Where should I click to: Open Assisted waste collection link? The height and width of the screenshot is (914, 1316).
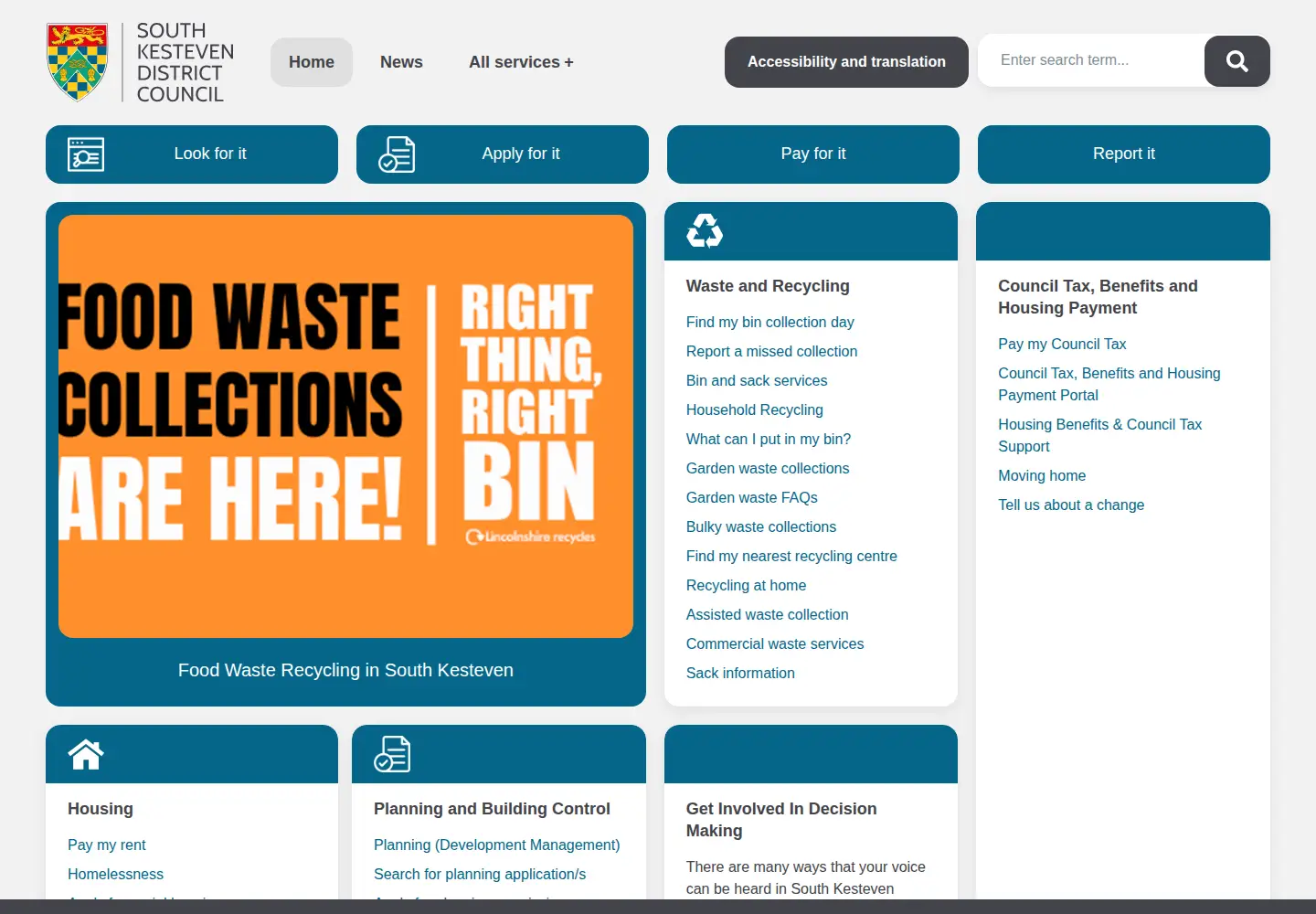768,614
